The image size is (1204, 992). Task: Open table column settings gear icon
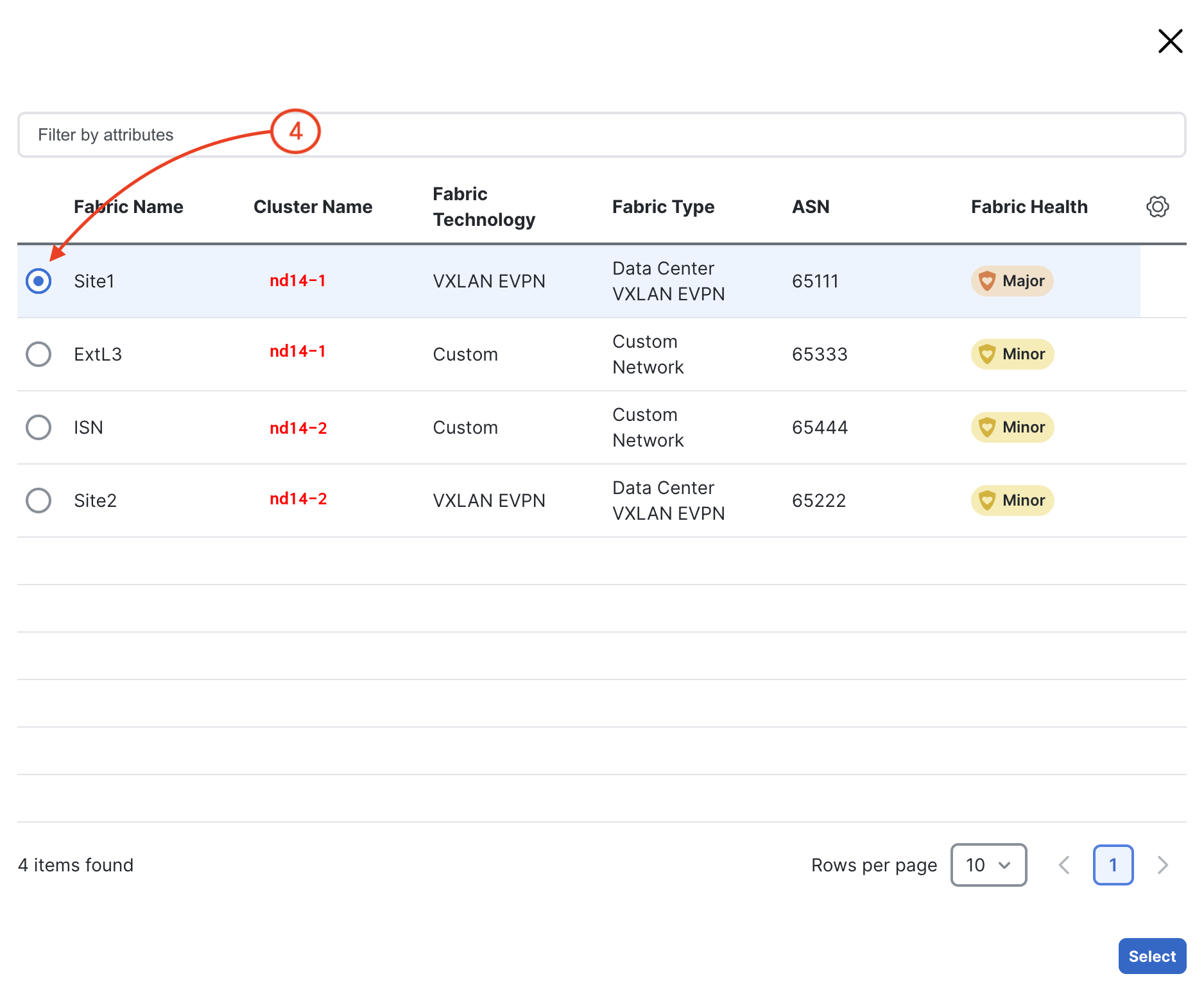click(x=1157, y=207)
